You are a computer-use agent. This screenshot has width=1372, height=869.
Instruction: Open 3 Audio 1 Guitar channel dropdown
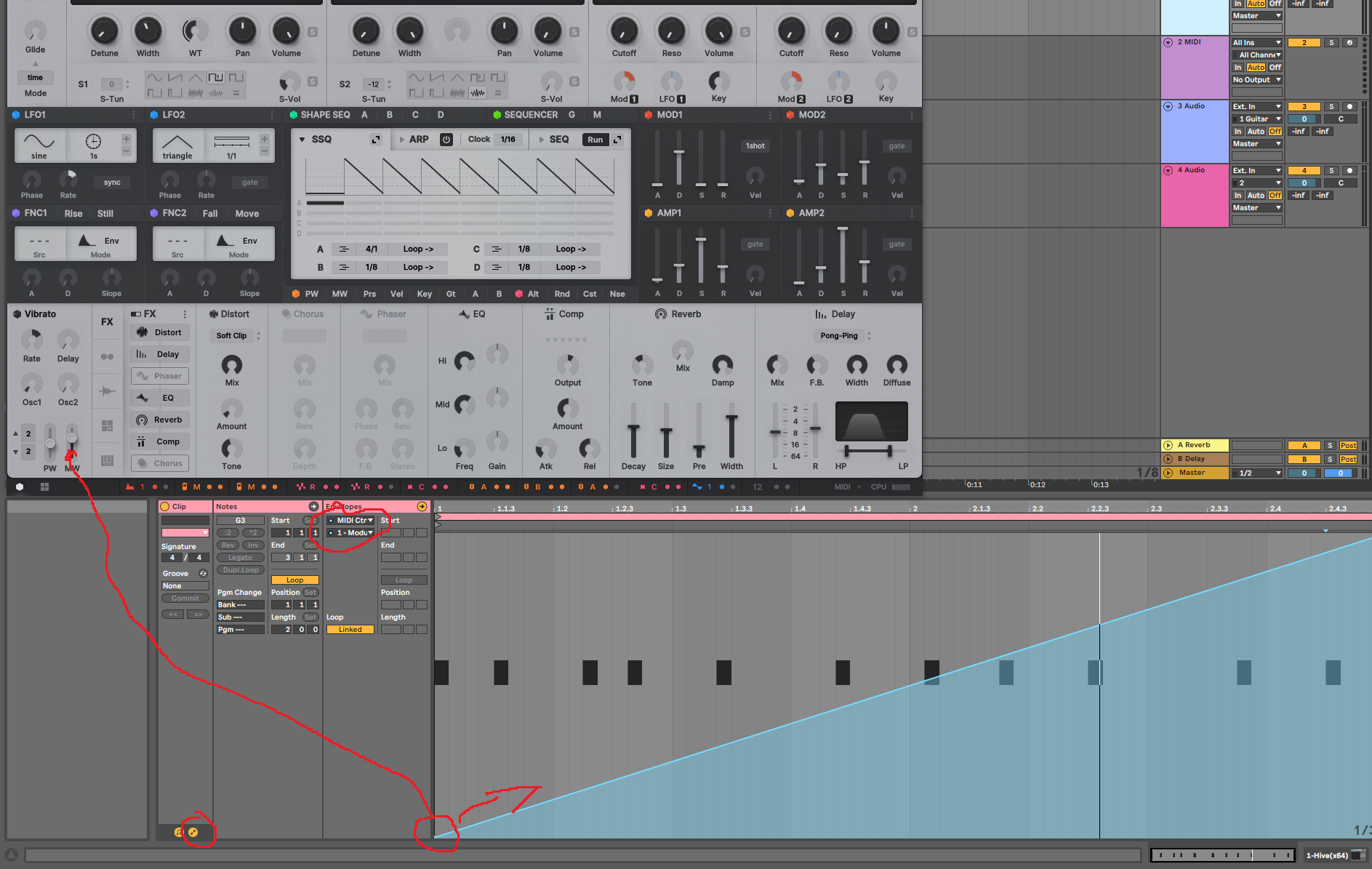coord(1256,119)
